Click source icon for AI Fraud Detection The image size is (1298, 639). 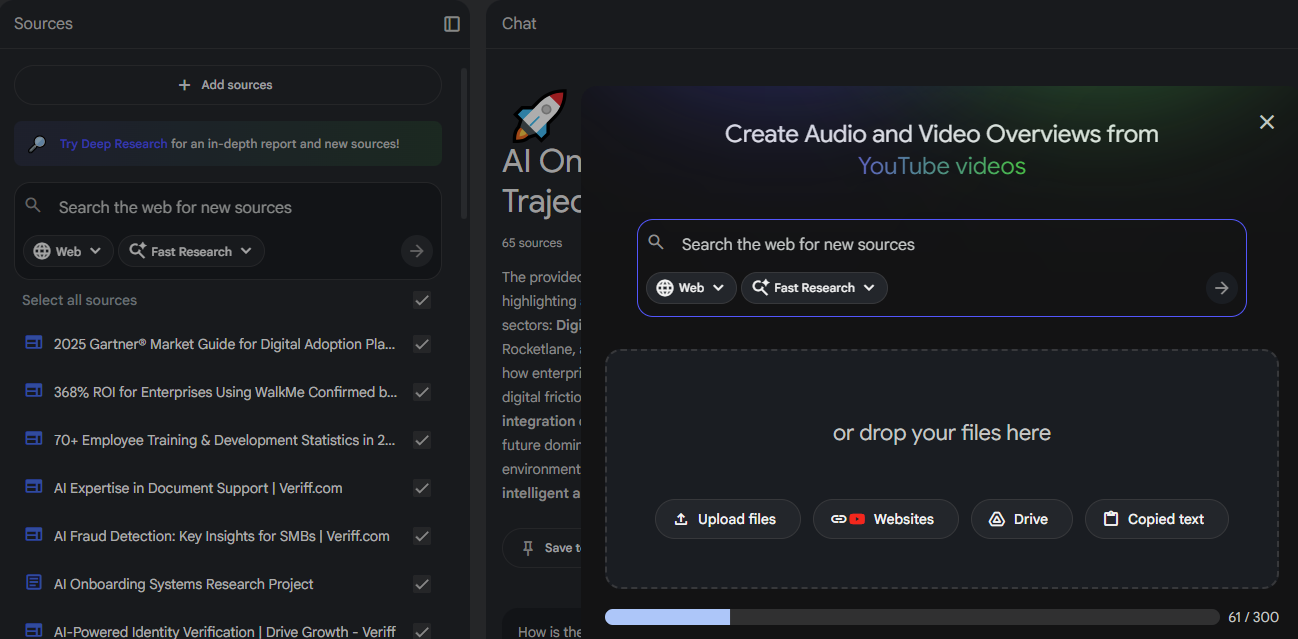click(x=34, y=535)
